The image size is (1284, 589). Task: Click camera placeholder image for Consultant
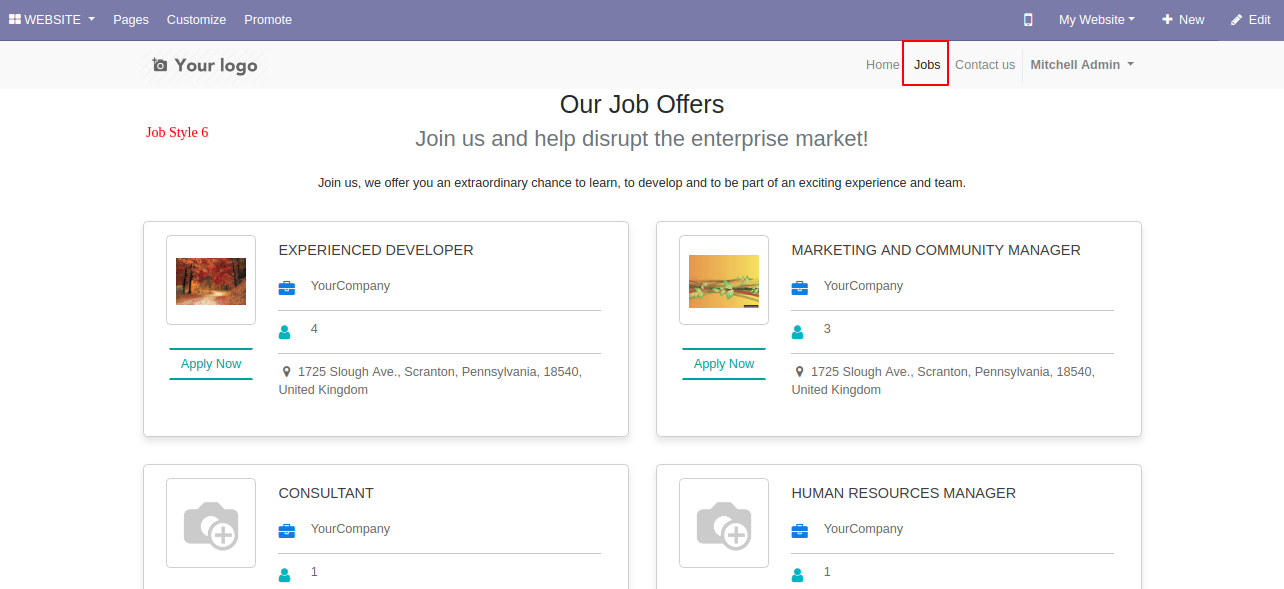click(x=211, y=524)
